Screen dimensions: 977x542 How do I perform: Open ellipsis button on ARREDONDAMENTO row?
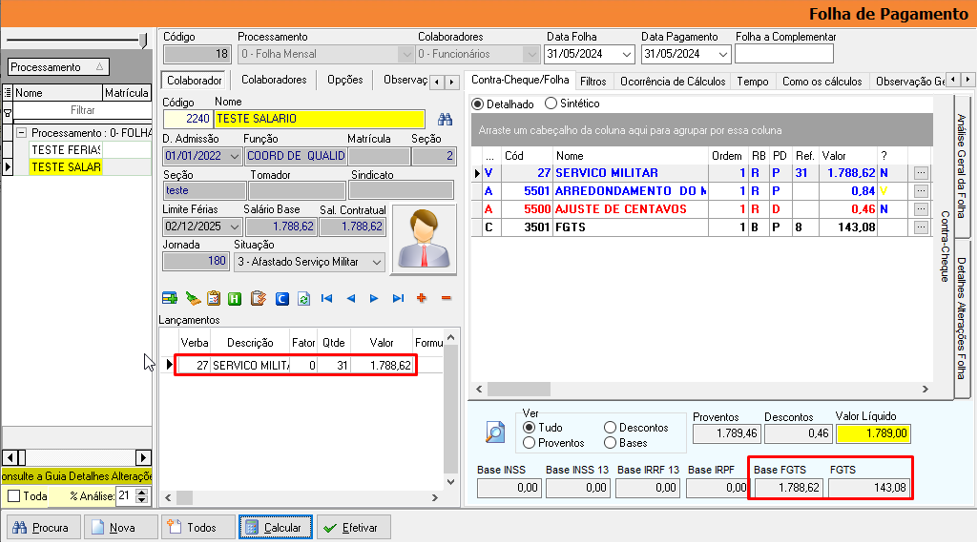coord(921,191)
